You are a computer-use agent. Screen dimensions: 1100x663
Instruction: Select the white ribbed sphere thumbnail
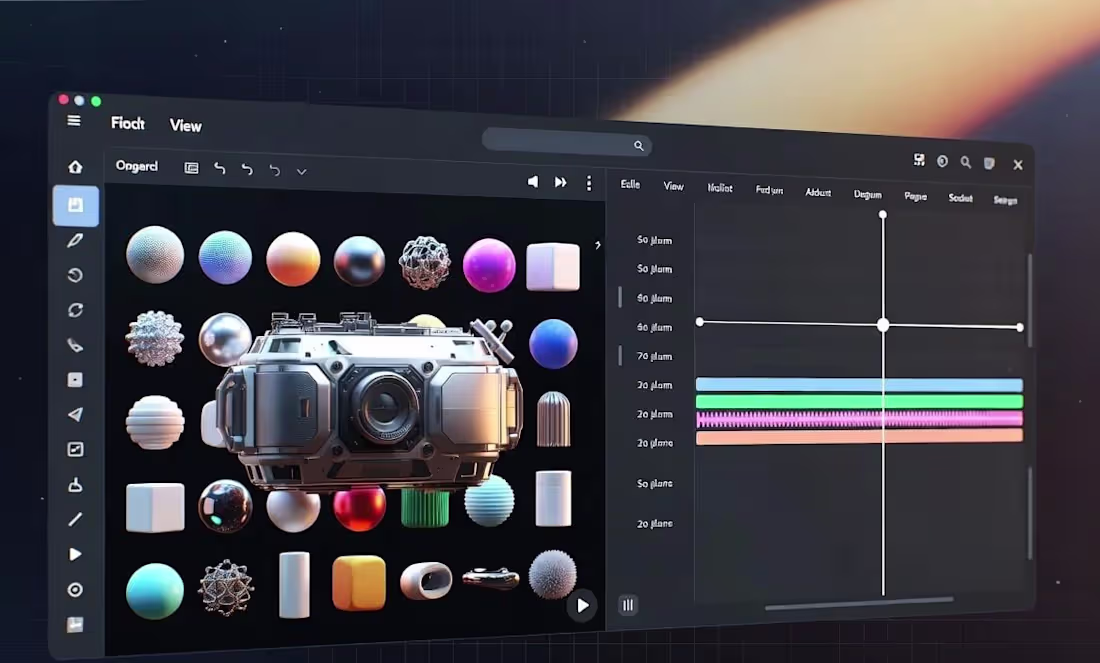click(x=155, y=422)
